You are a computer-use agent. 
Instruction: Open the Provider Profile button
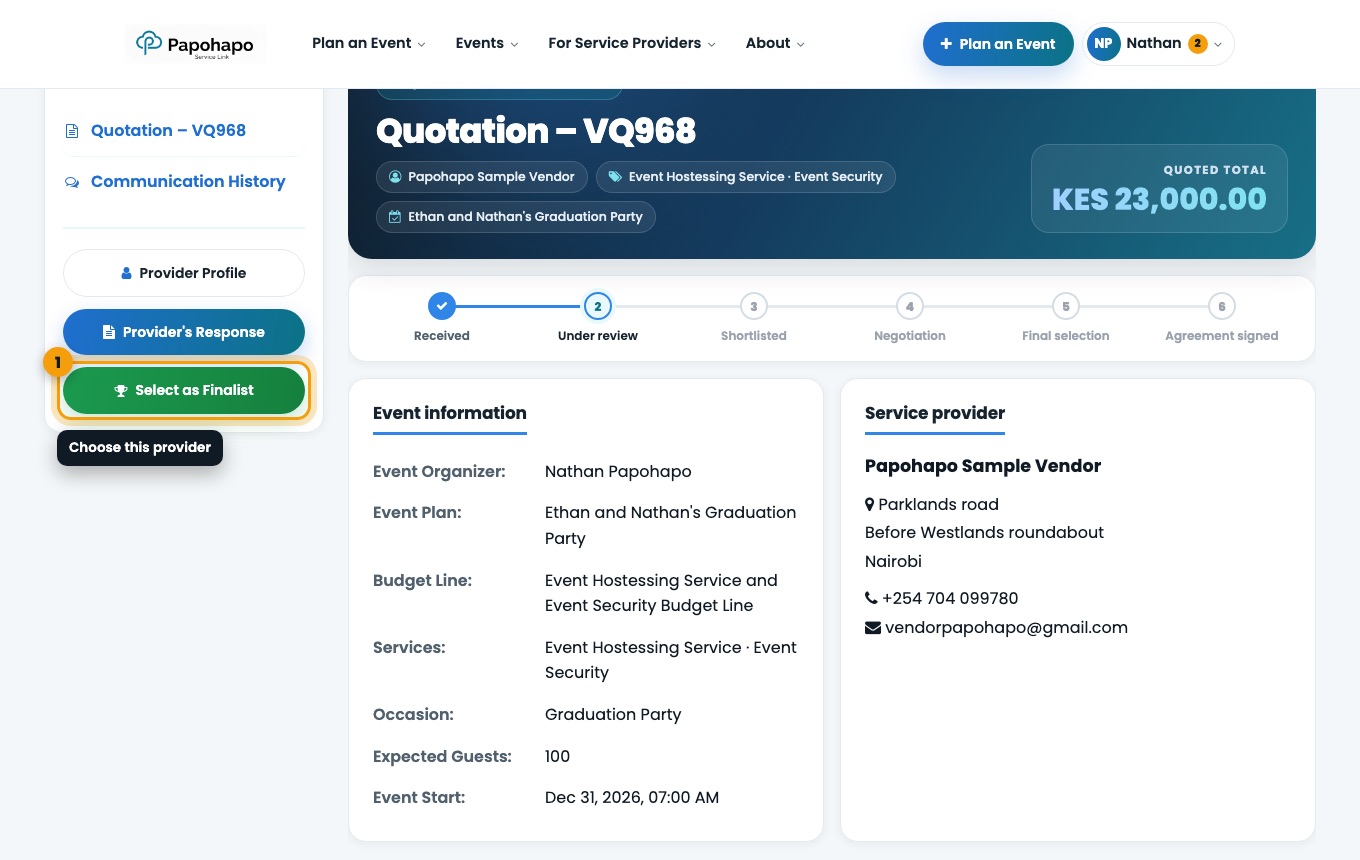pyautogui.click(x=184, y=273)
